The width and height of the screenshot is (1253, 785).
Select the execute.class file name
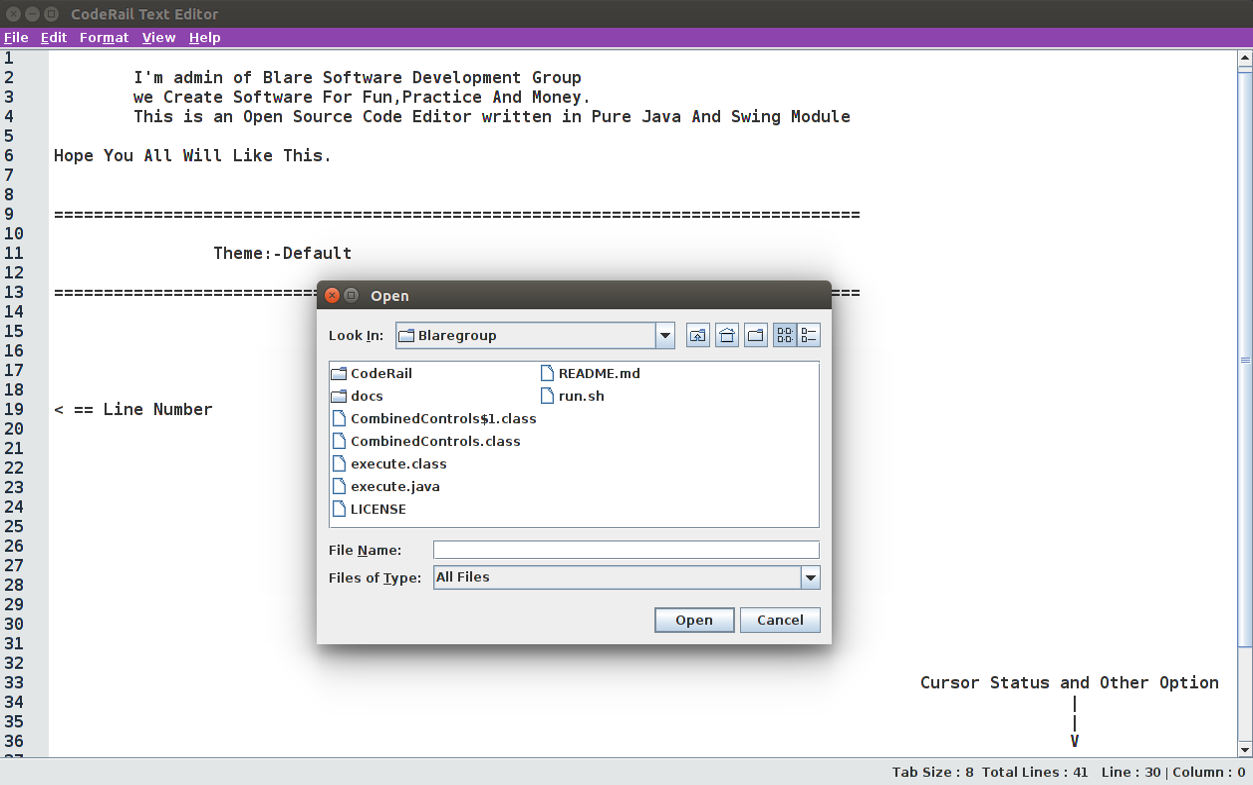(x=398, y=464)
